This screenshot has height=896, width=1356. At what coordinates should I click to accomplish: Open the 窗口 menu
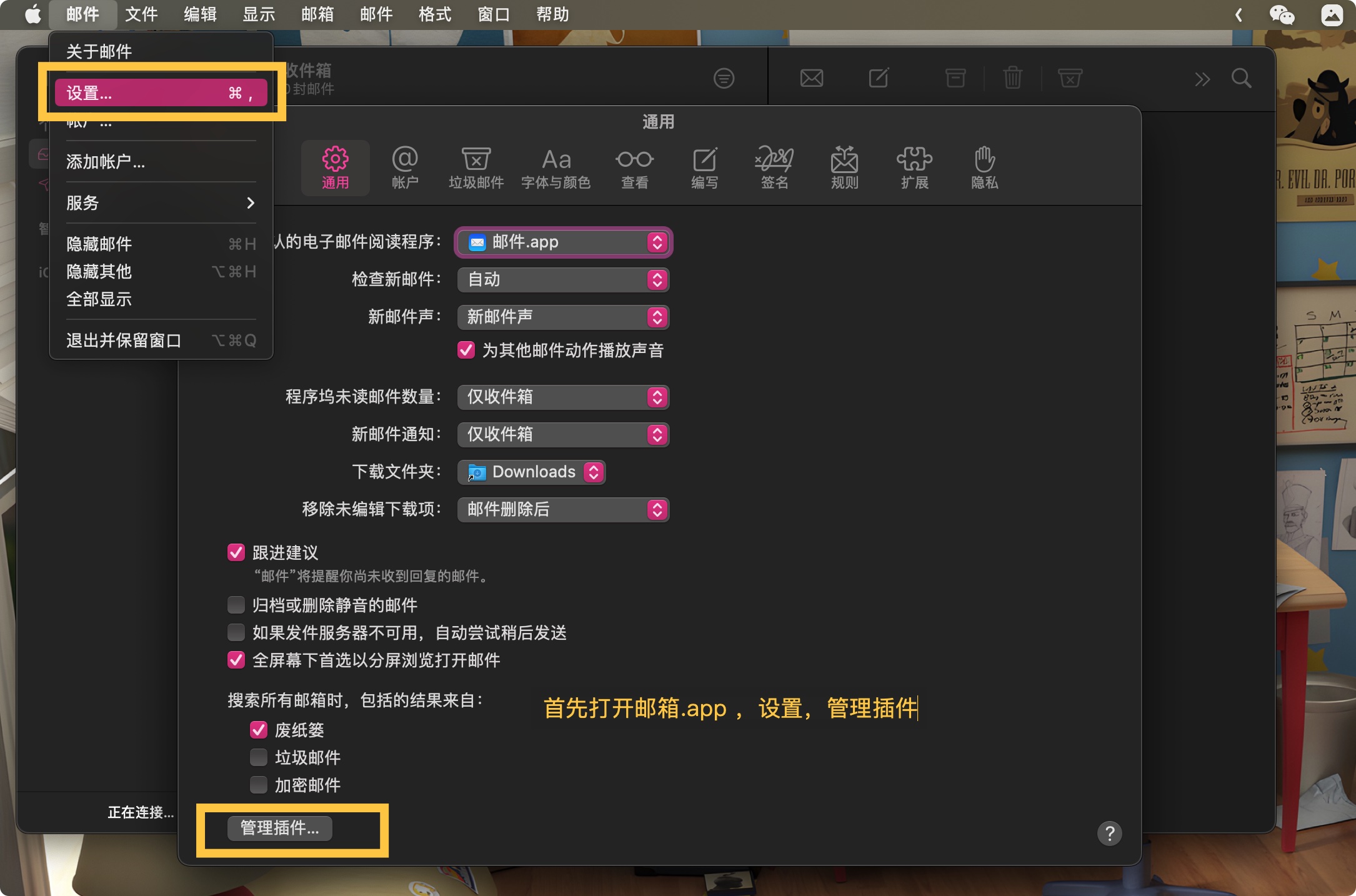point(493,14)
